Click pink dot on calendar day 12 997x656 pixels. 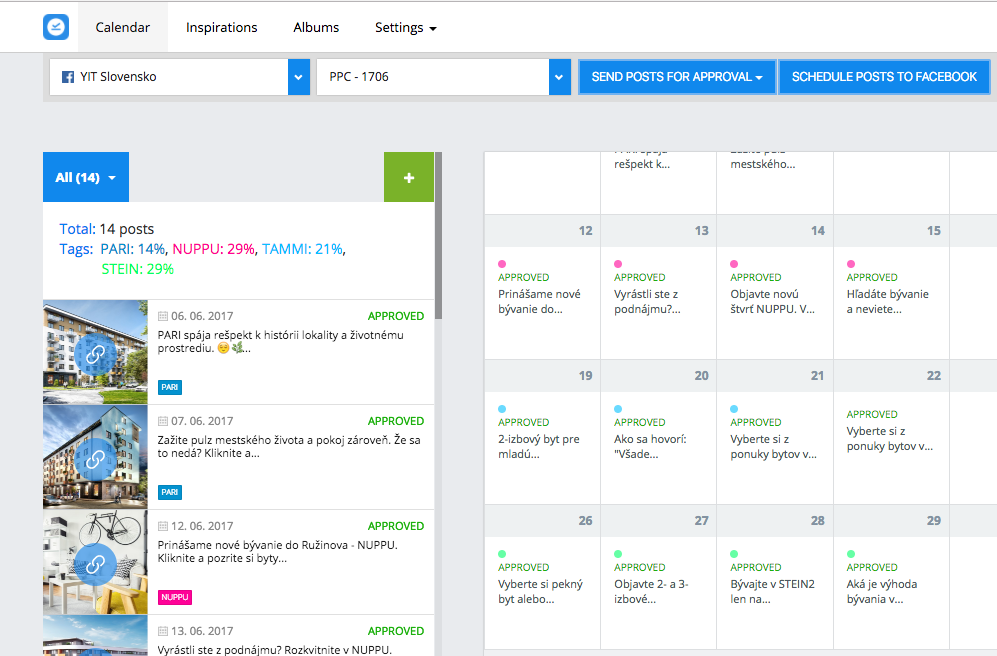[502, 264]
